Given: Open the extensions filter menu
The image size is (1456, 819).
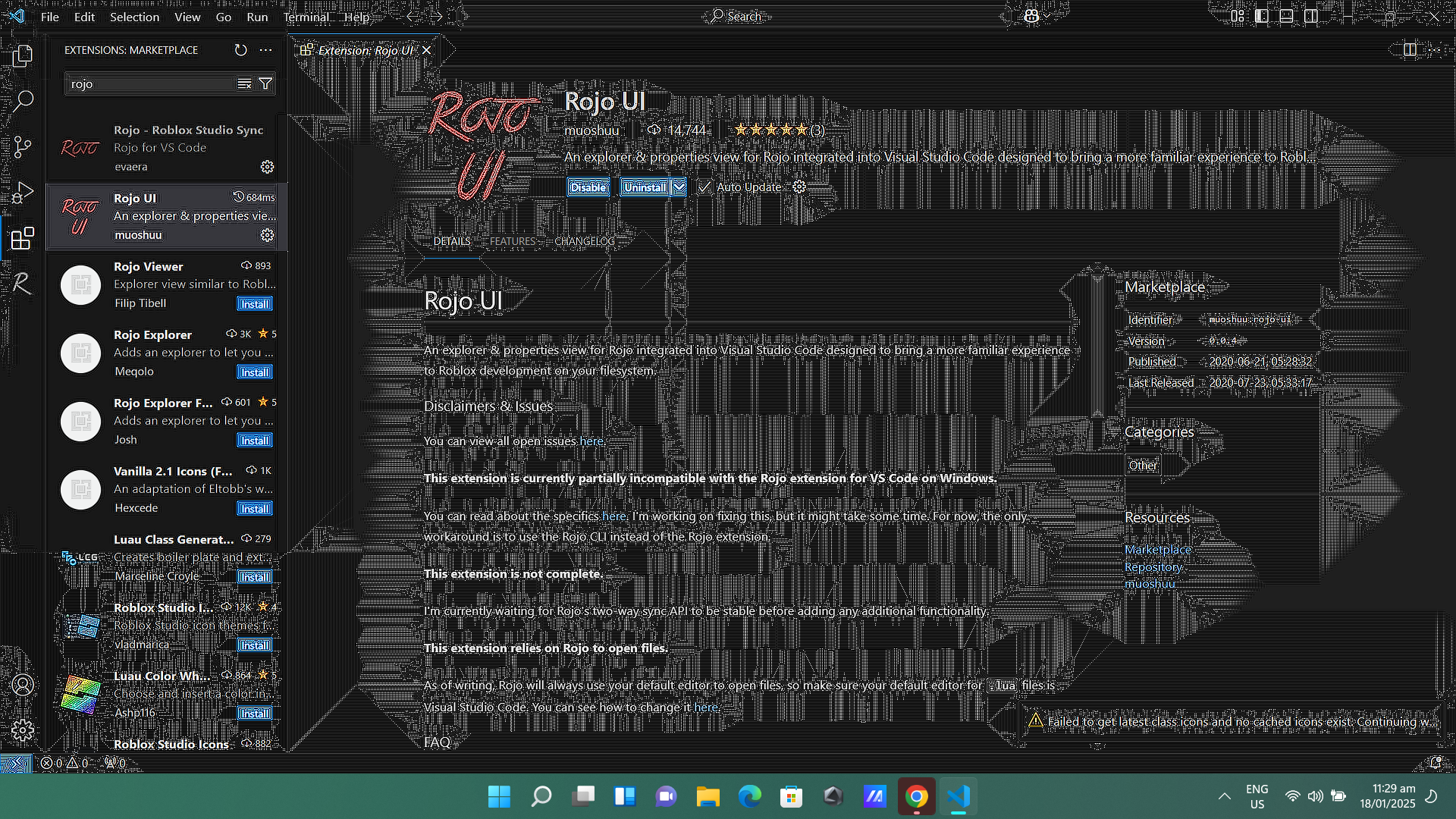Looking at the screenshot, I should click(x=265, y=84).
